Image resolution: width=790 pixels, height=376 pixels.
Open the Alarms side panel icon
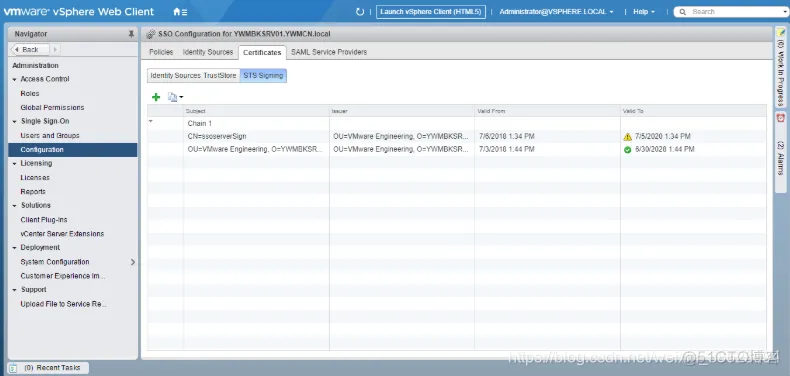pos(780,118)
